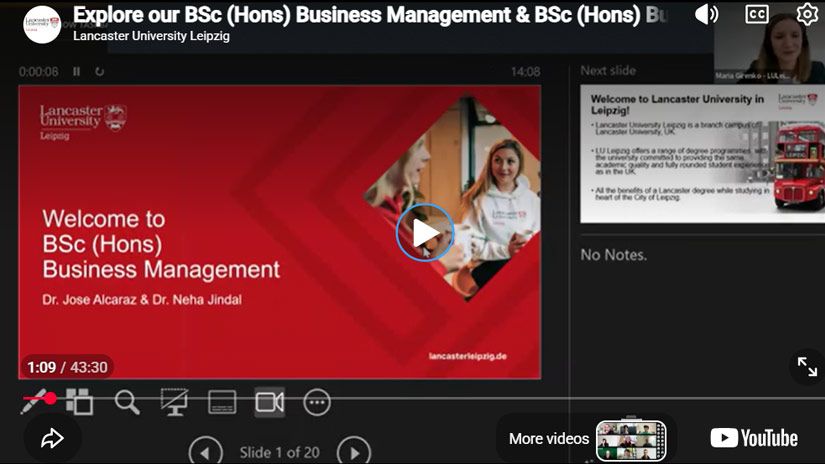825x464 pixels.
Task: Play the video with center play button
Action: [x=425, y=233]
